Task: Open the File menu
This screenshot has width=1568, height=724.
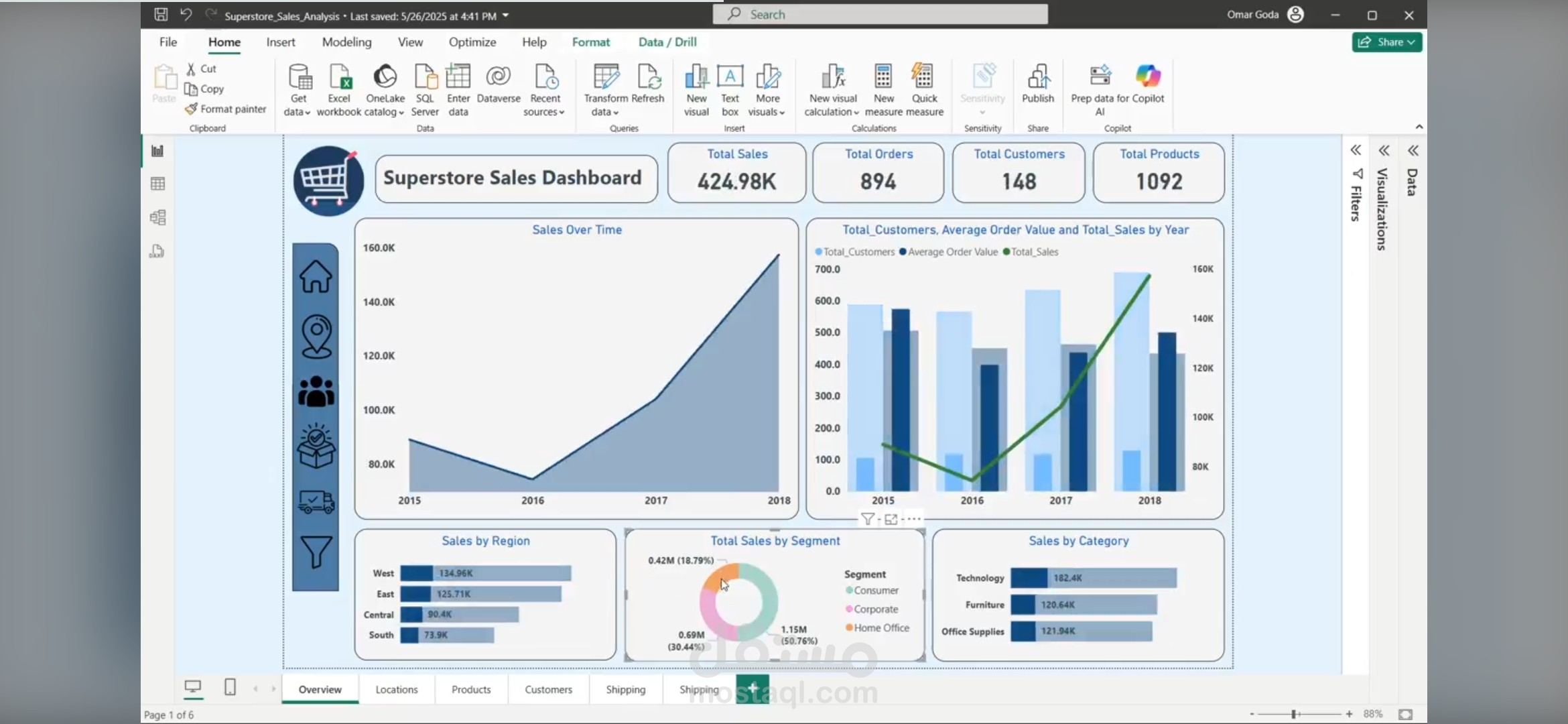Action: [x=168, y=42]
